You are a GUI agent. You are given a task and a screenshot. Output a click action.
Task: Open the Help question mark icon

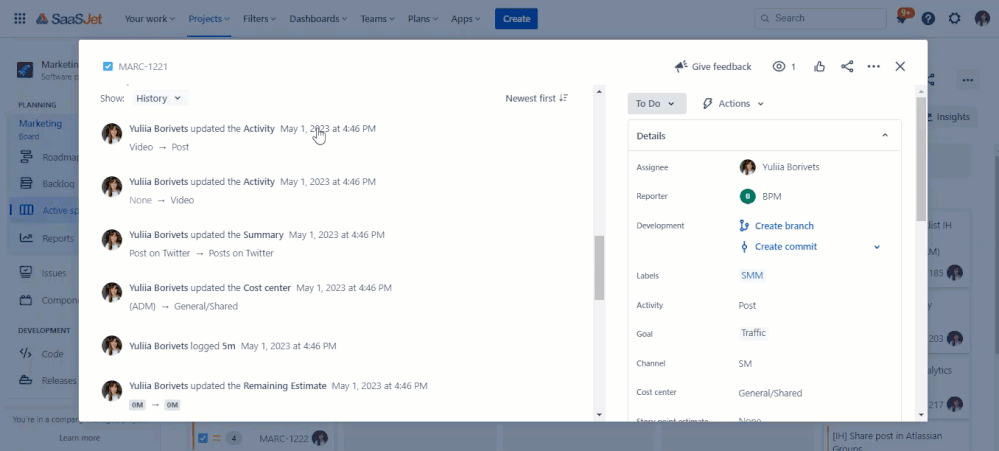[928, 18]
